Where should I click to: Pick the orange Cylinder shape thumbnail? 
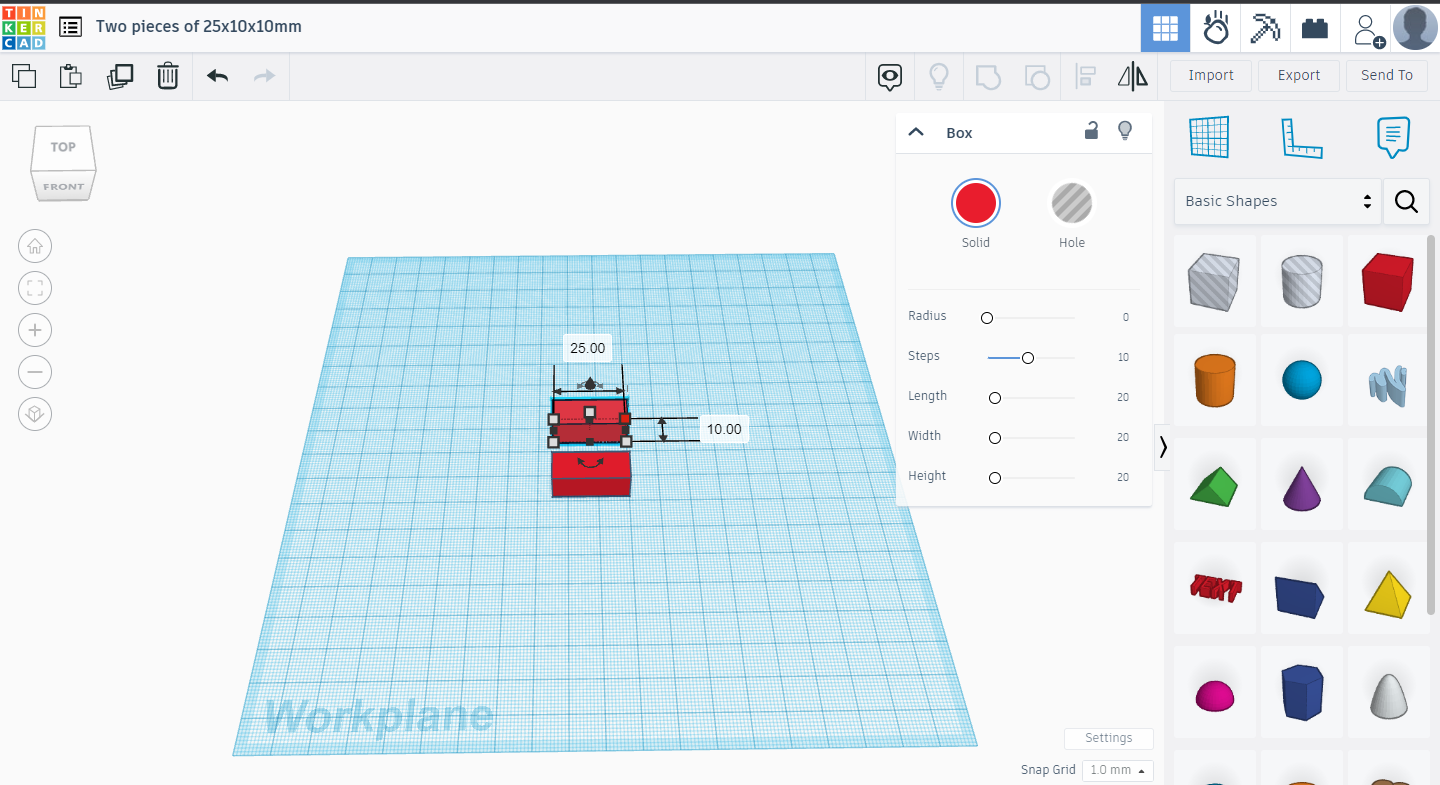[x=1213, y=379]
